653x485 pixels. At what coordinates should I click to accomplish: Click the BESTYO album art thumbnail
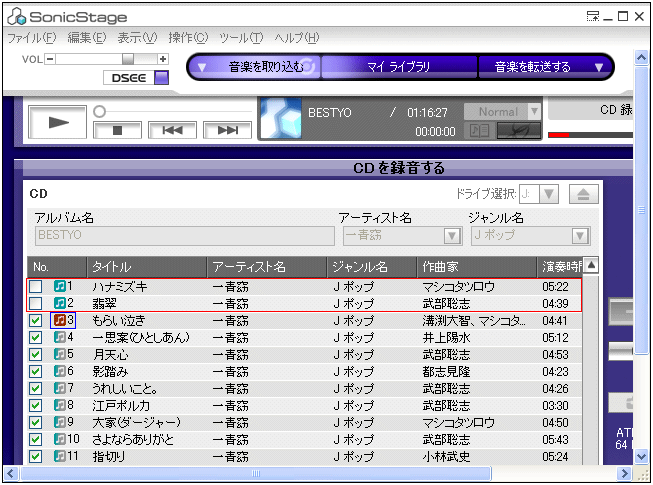click(x=281, y=118)
